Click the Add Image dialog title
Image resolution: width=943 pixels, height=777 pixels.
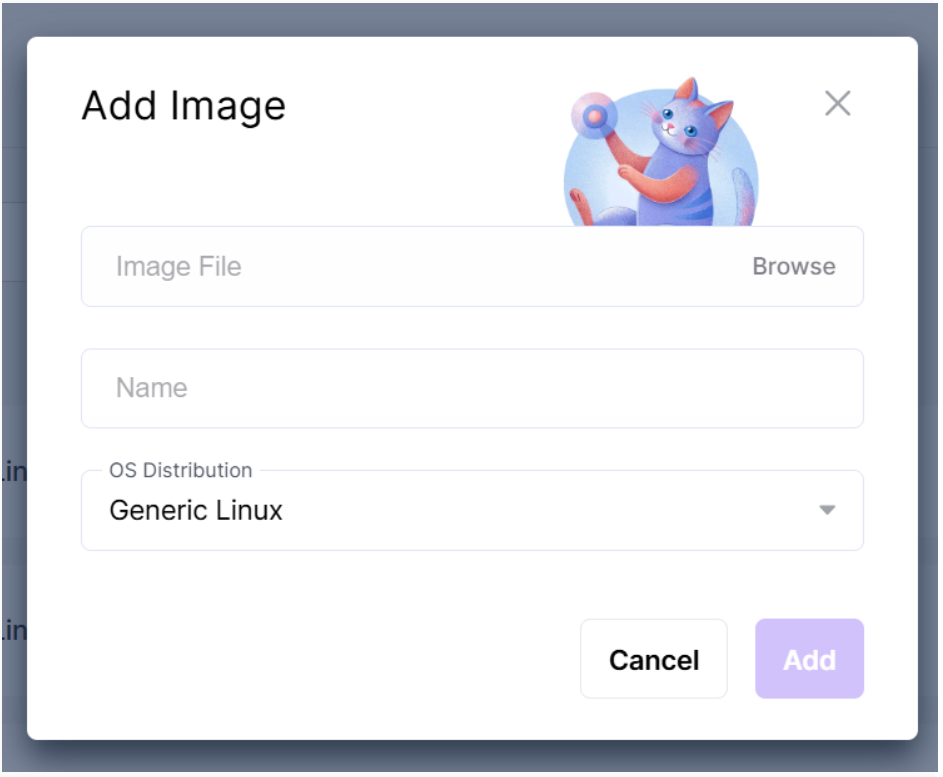pyautogui.click(x=183, y=106)
